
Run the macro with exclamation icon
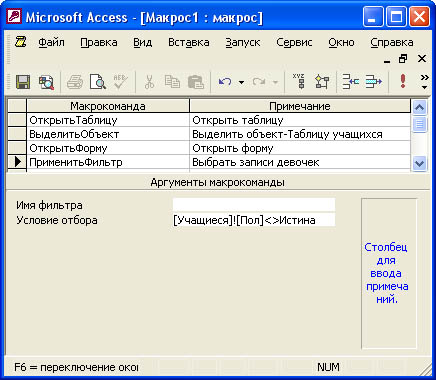(x=403, y=81)
